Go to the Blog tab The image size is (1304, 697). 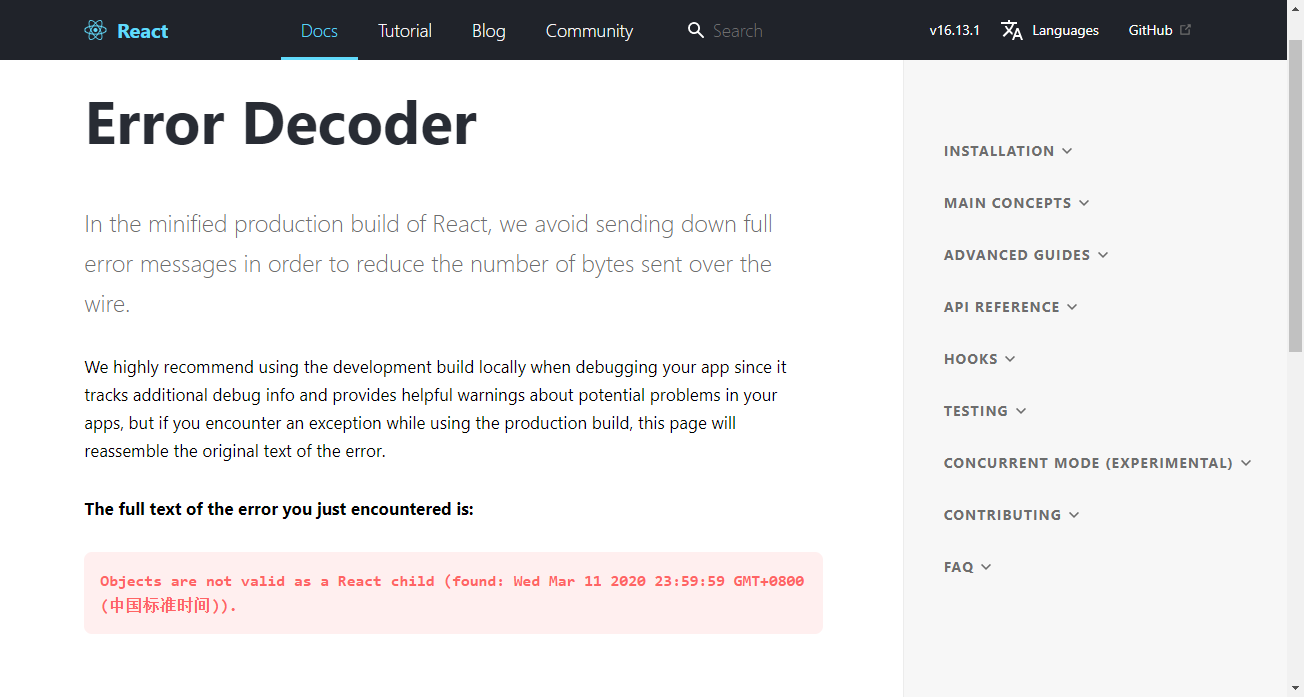click(489, 31)
